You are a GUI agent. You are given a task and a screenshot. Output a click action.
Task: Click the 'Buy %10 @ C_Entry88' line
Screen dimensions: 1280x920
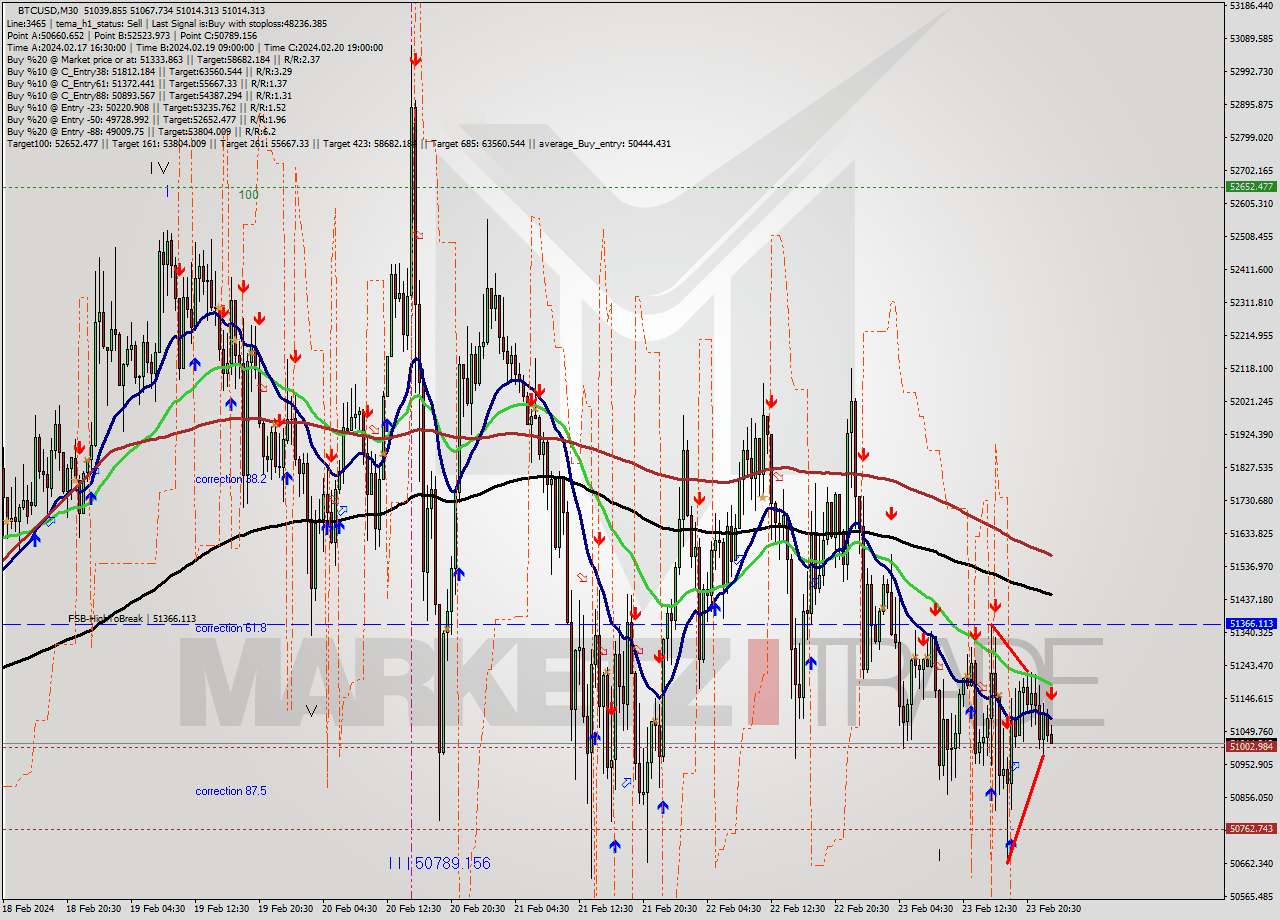click(x=149, y=96)
